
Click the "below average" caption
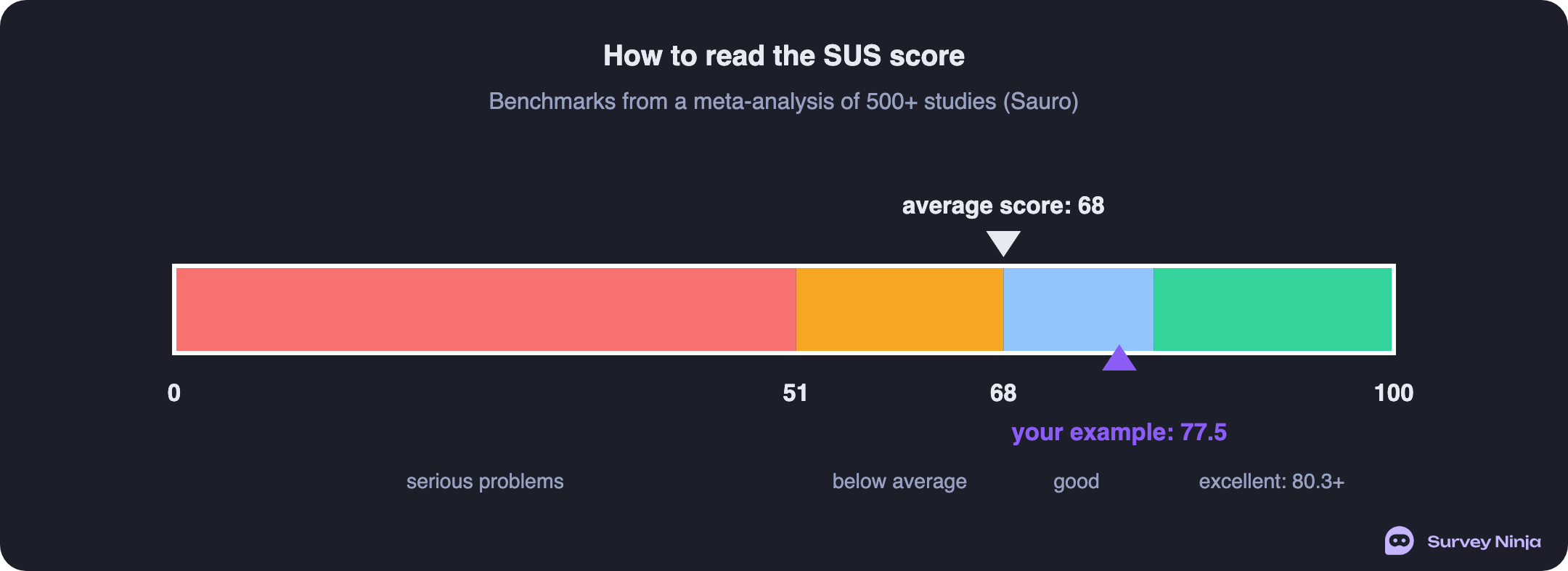[899, 482]
